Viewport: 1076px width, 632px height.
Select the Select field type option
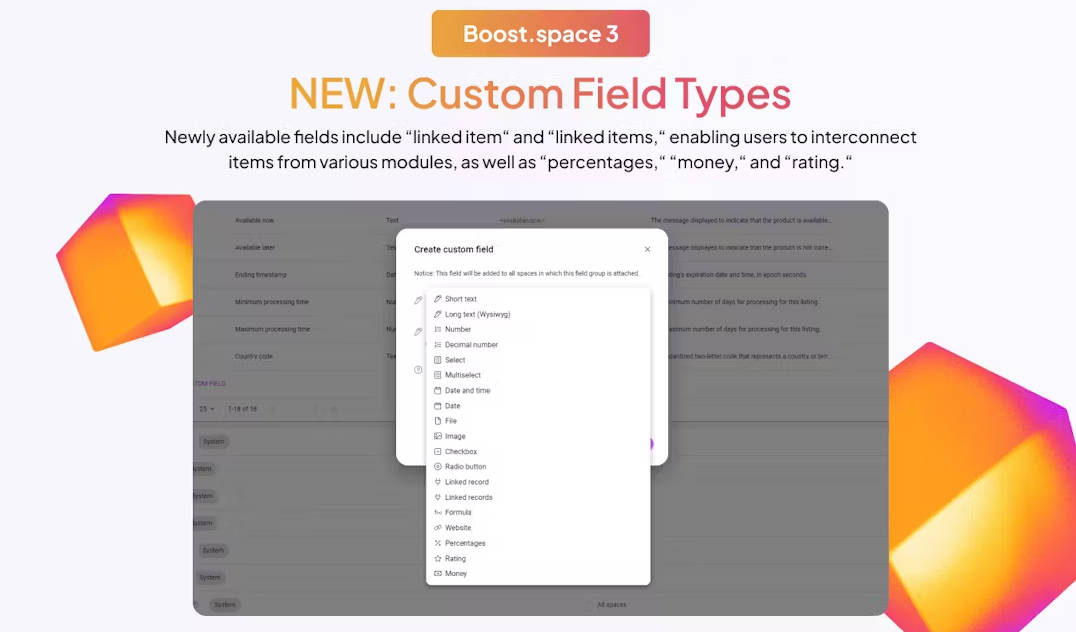click(x=455, y=360)
